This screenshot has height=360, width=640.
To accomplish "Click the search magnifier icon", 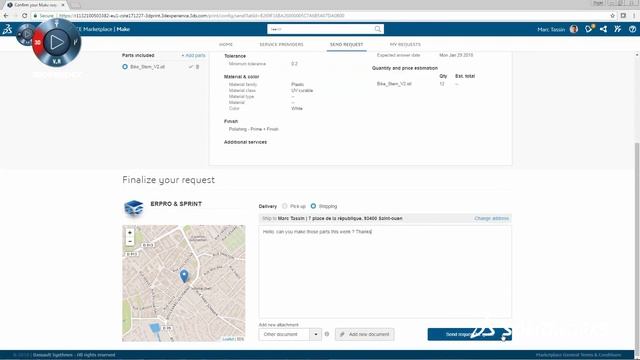I will click(x=378, y=29).
